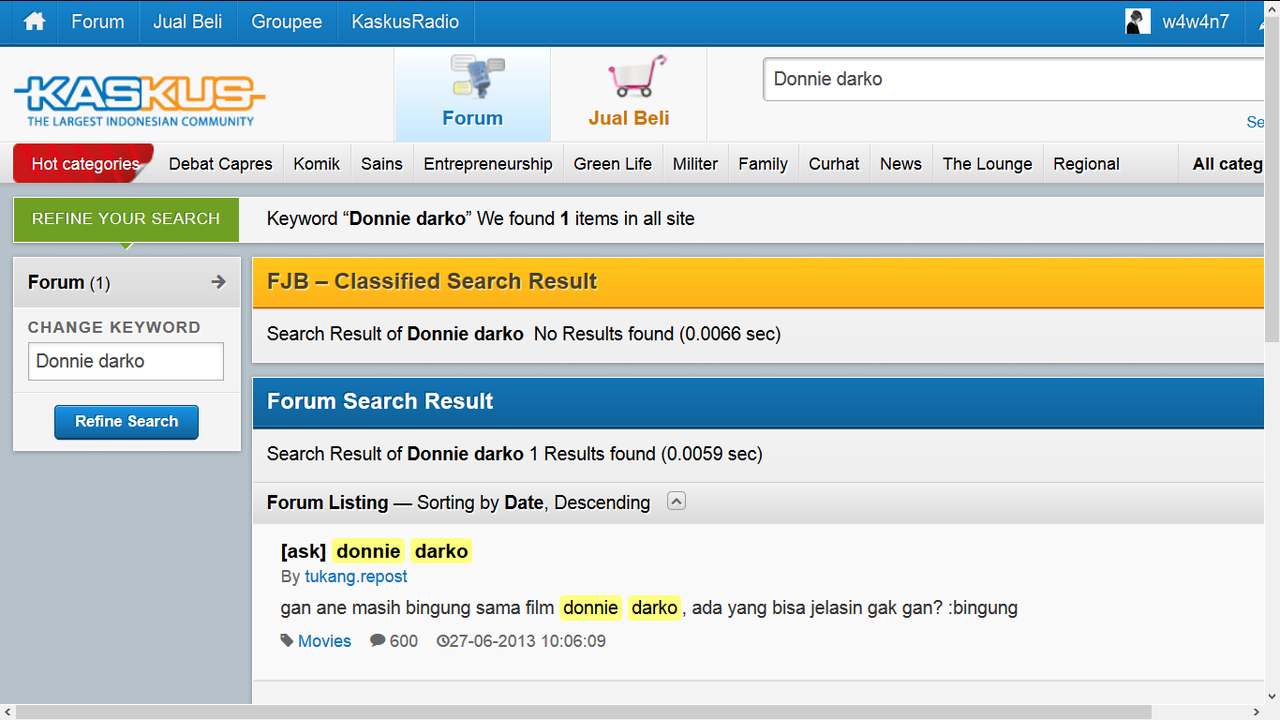Go to the Sains category
The width and height of the screenshot is (1280, 720).
[382, 164]
